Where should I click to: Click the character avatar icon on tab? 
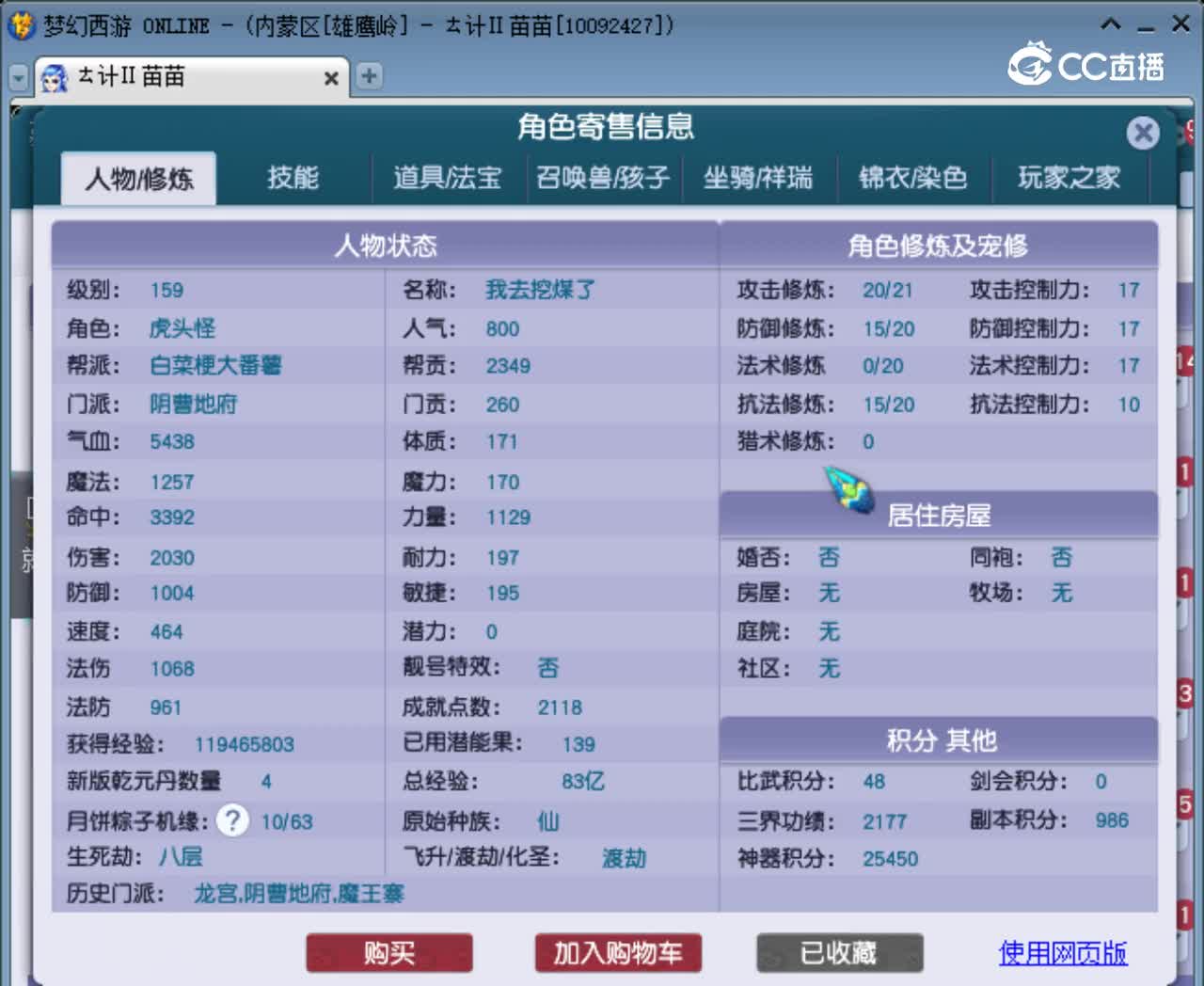[x=55, y=78]
